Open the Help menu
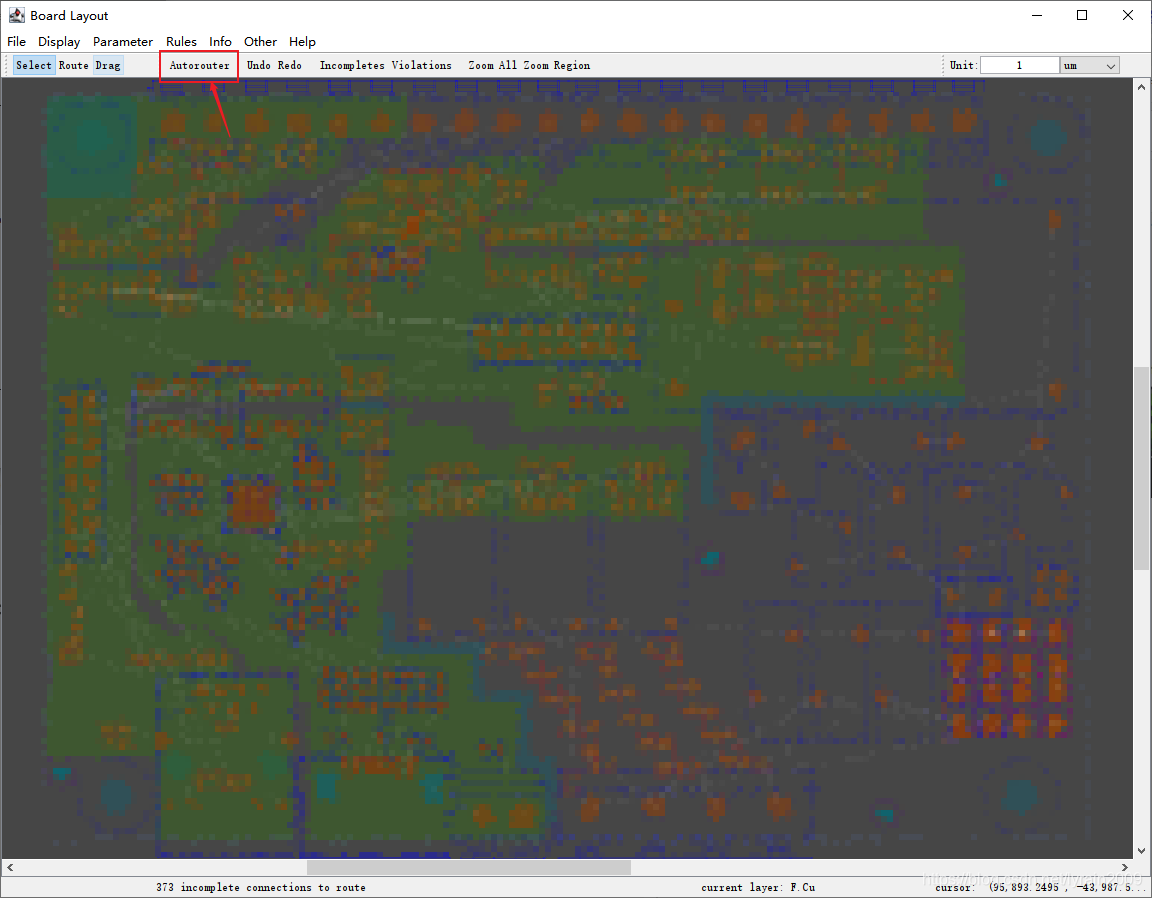 pos(302,42)
